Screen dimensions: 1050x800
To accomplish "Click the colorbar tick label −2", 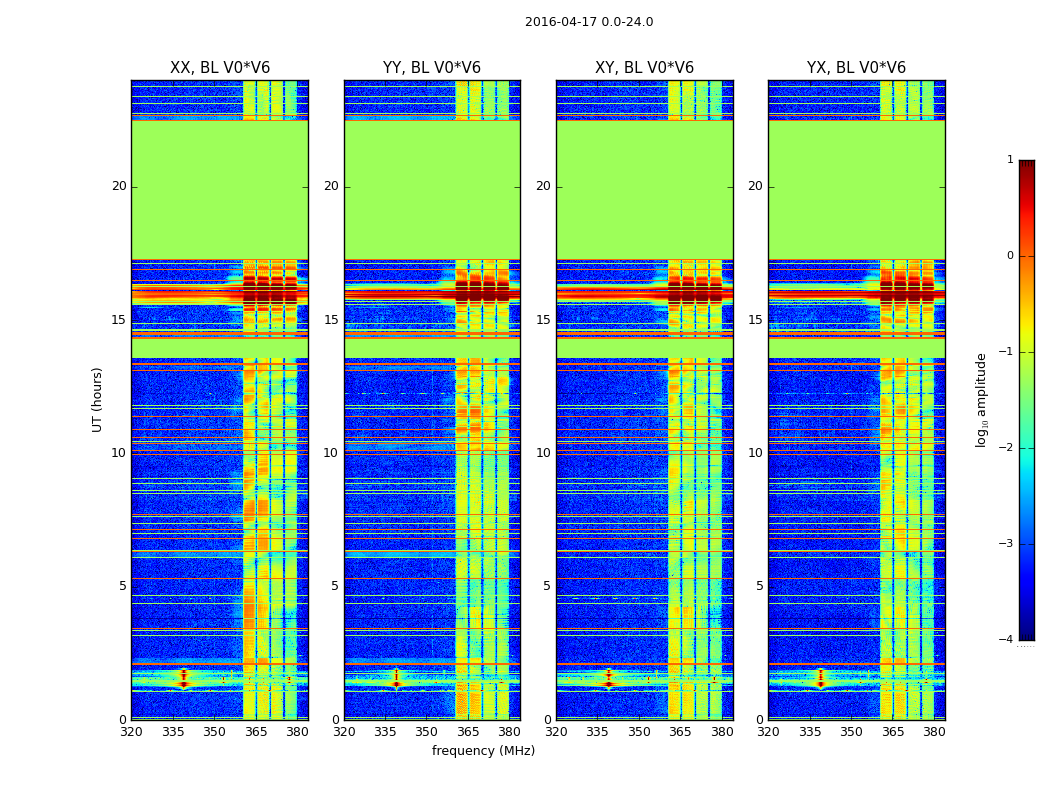I will point(1007,448).
